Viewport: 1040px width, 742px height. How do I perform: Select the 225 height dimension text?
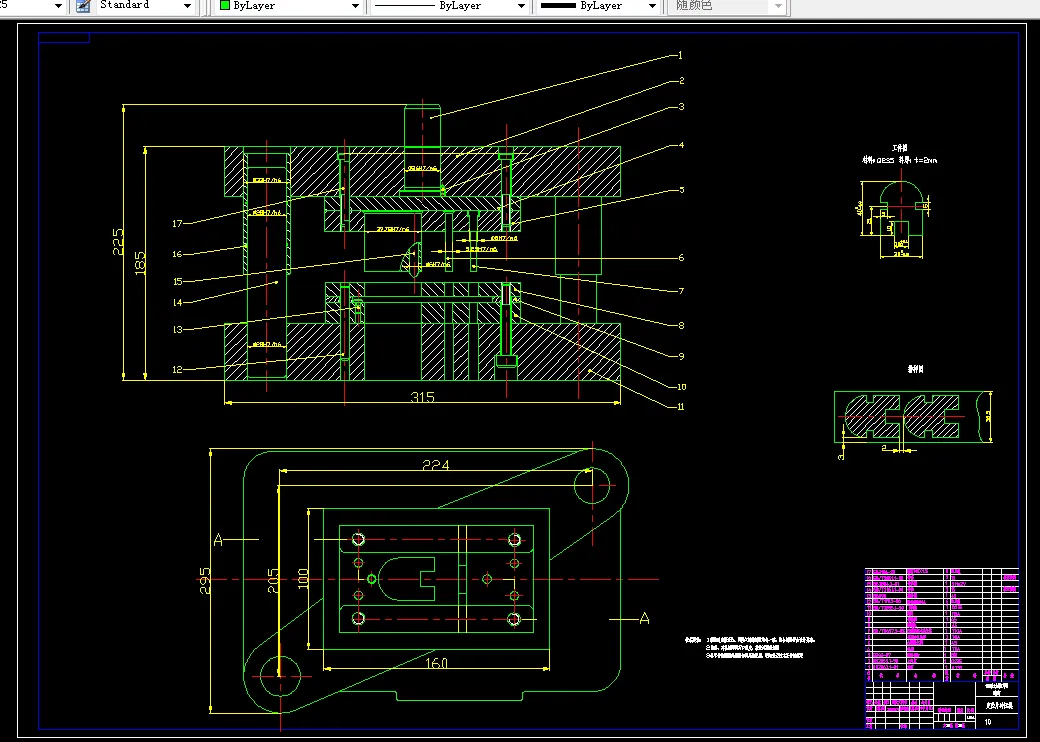click(x=118, y=242)
